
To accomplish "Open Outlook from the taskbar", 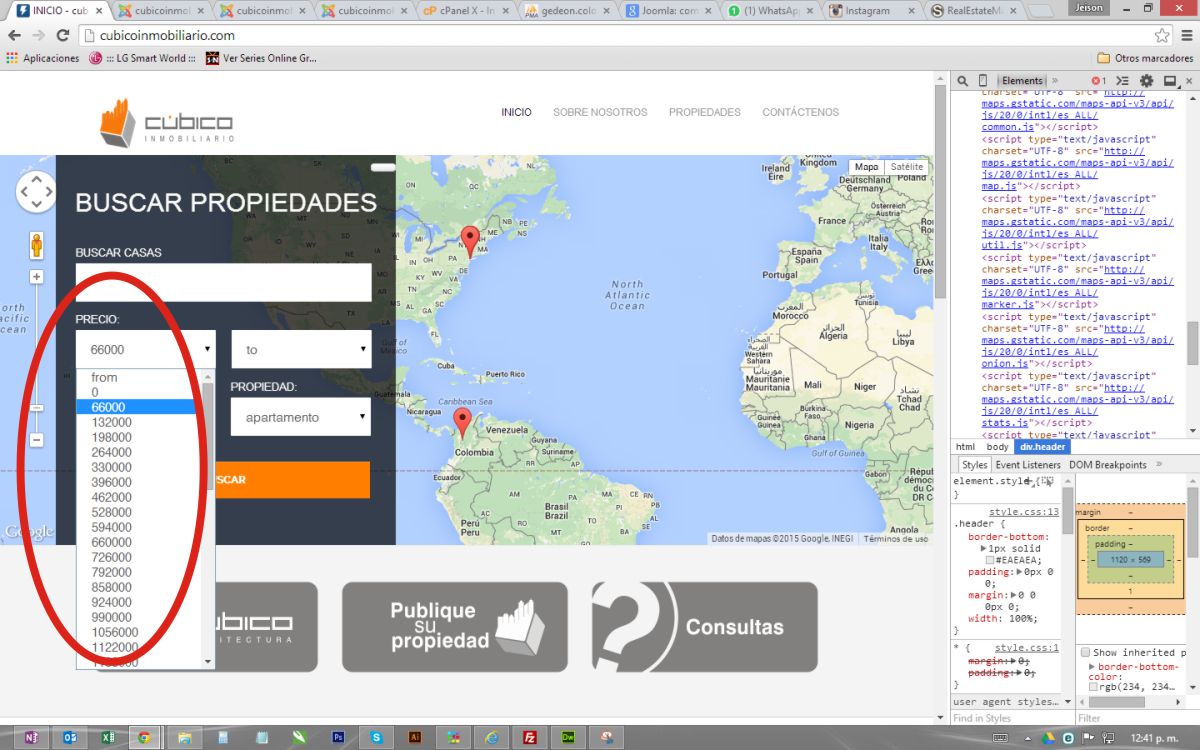I will tap(70, 738).
